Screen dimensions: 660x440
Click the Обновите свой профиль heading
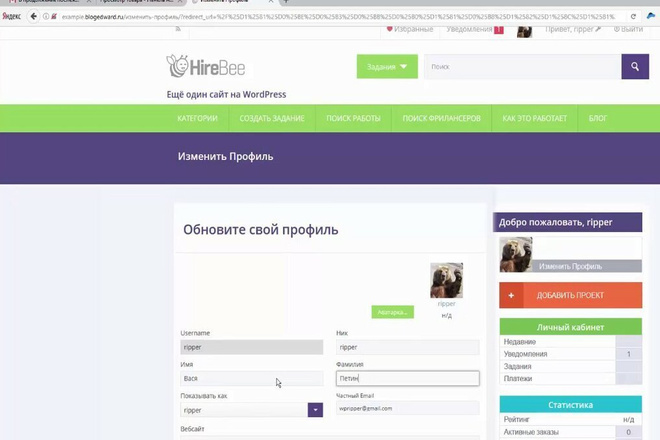coord(261,230)
